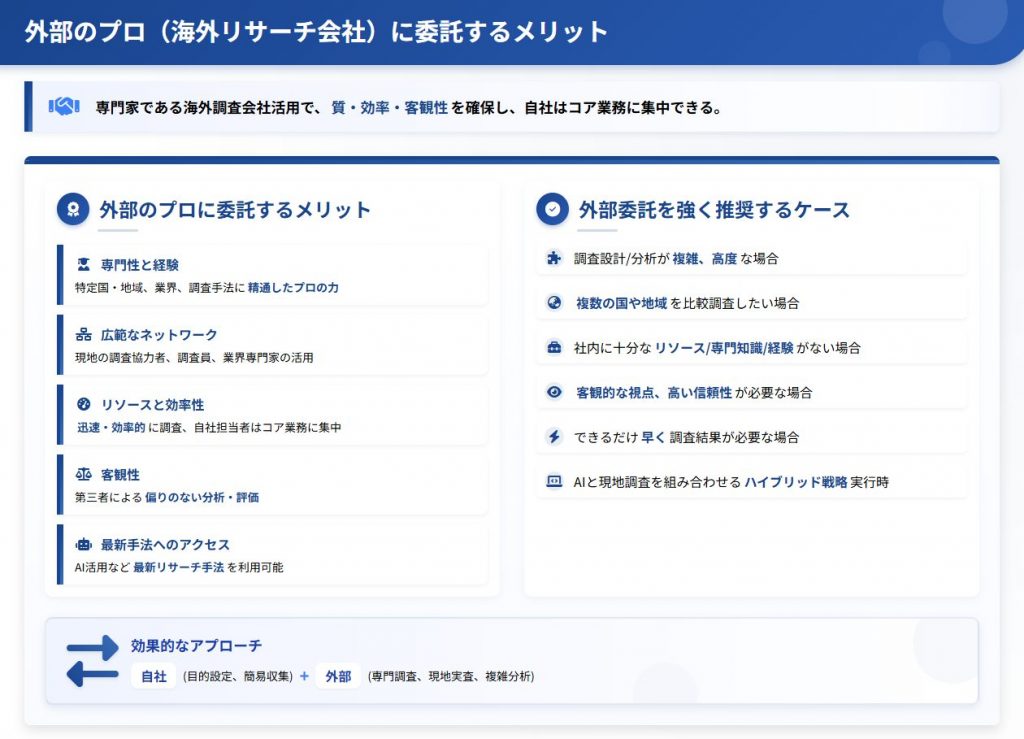This screenshot has width=1024, height=739.
Task: Click the handshake icon in the summary banner
Action: (x=64, y=106)
